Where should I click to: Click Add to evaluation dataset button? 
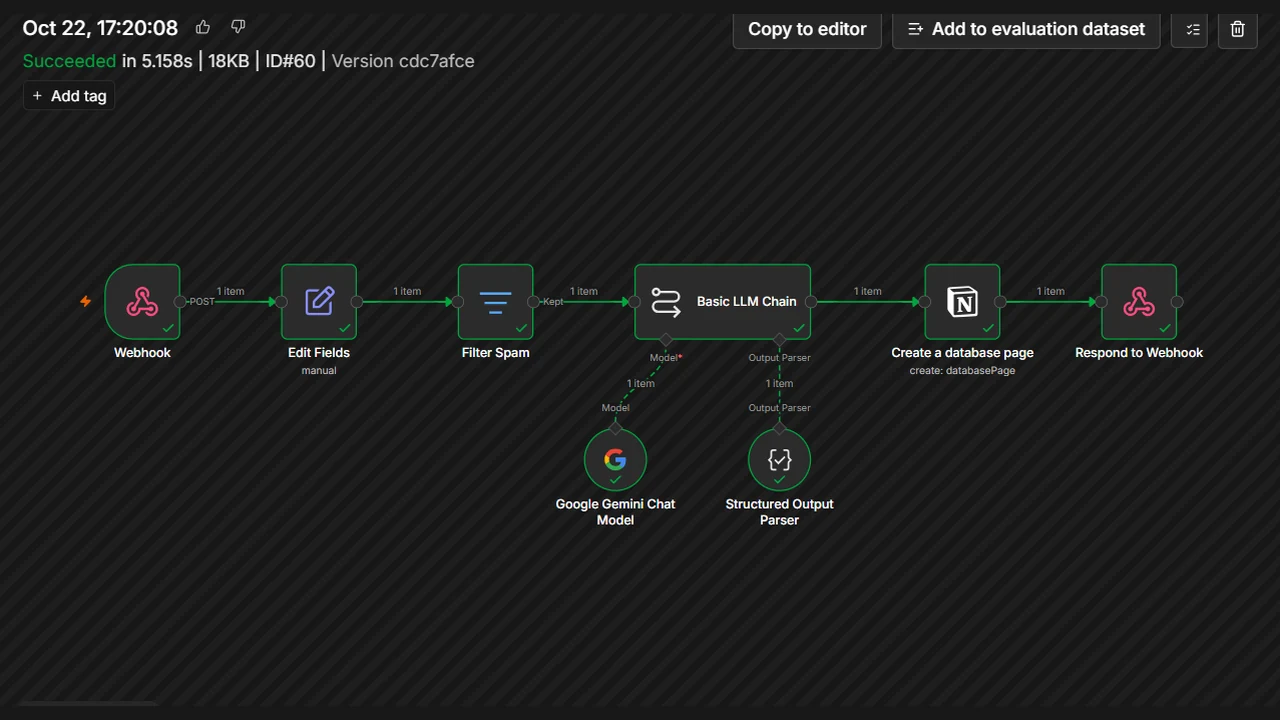[1026, 29]
